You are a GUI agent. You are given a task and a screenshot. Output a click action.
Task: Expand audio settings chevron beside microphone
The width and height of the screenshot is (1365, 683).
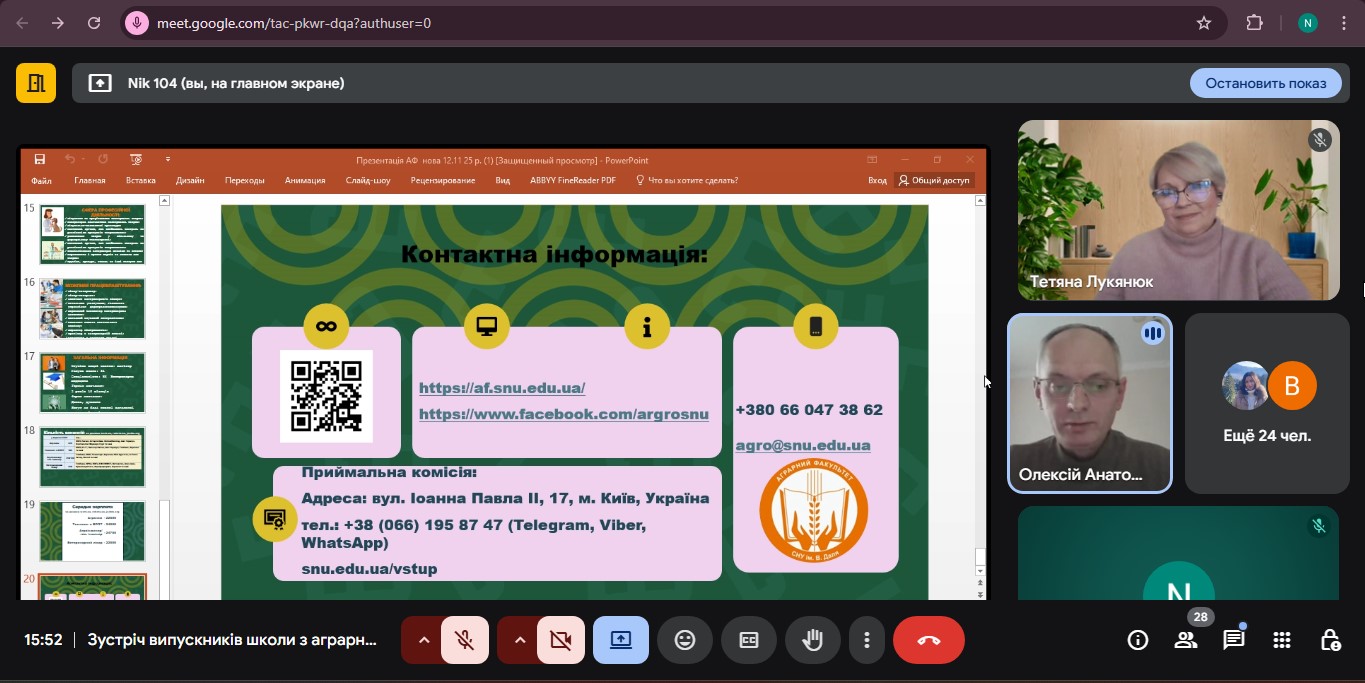[x=423, y=640]
